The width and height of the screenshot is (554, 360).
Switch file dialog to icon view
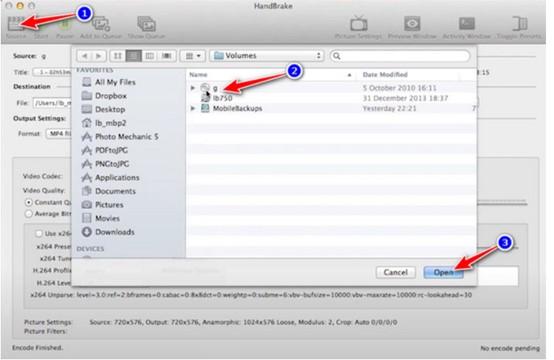point(118,56)
